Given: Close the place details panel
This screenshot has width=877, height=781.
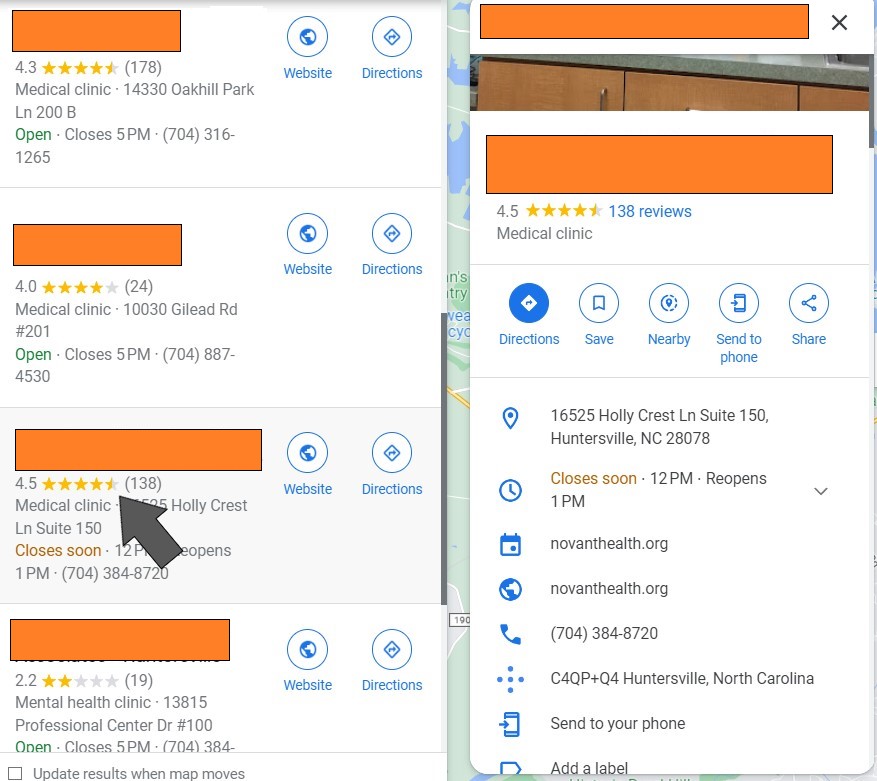Looking at the screenshot, I should point(839,23).
